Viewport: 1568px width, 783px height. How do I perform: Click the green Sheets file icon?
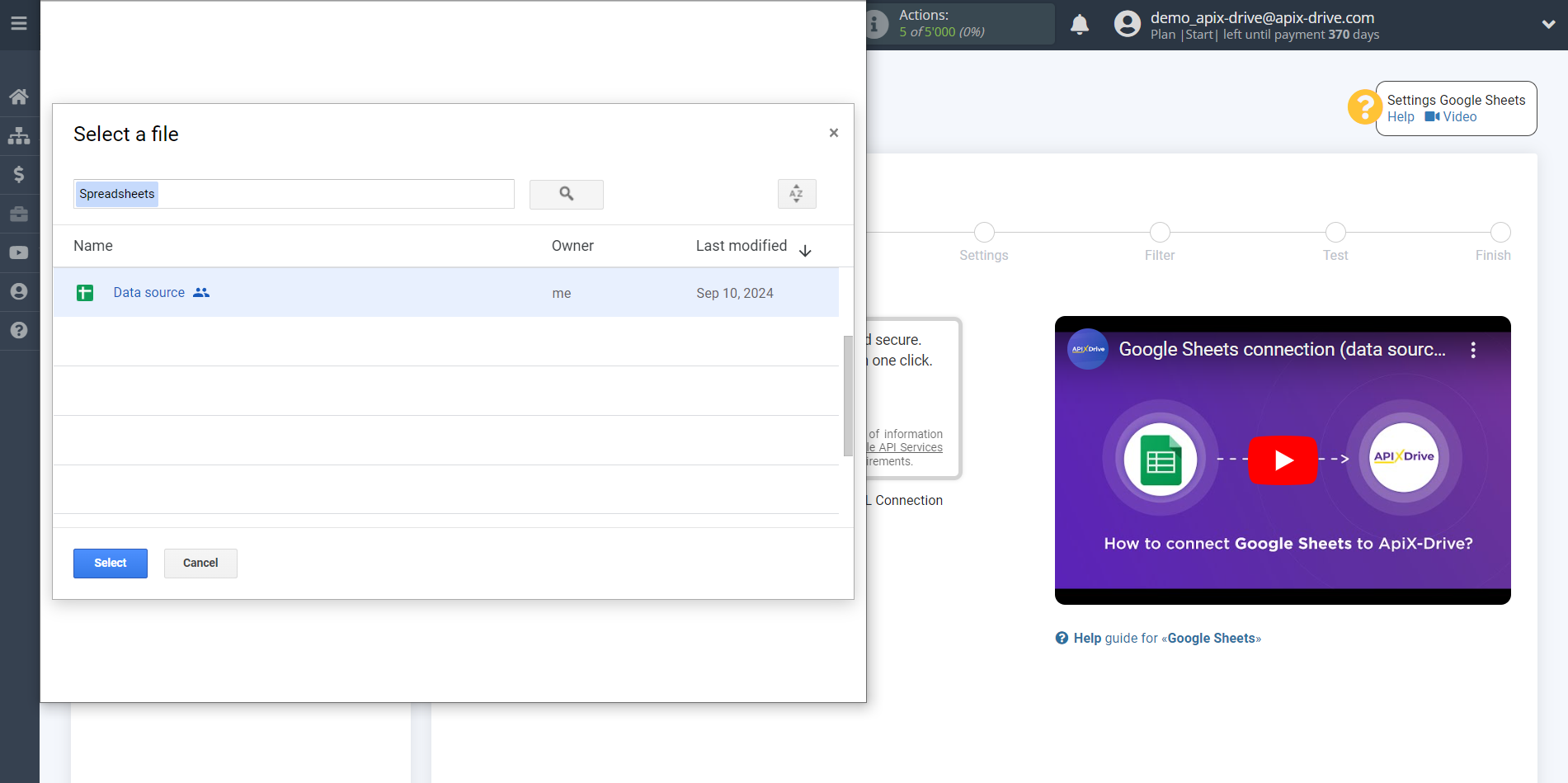[85, 293]
